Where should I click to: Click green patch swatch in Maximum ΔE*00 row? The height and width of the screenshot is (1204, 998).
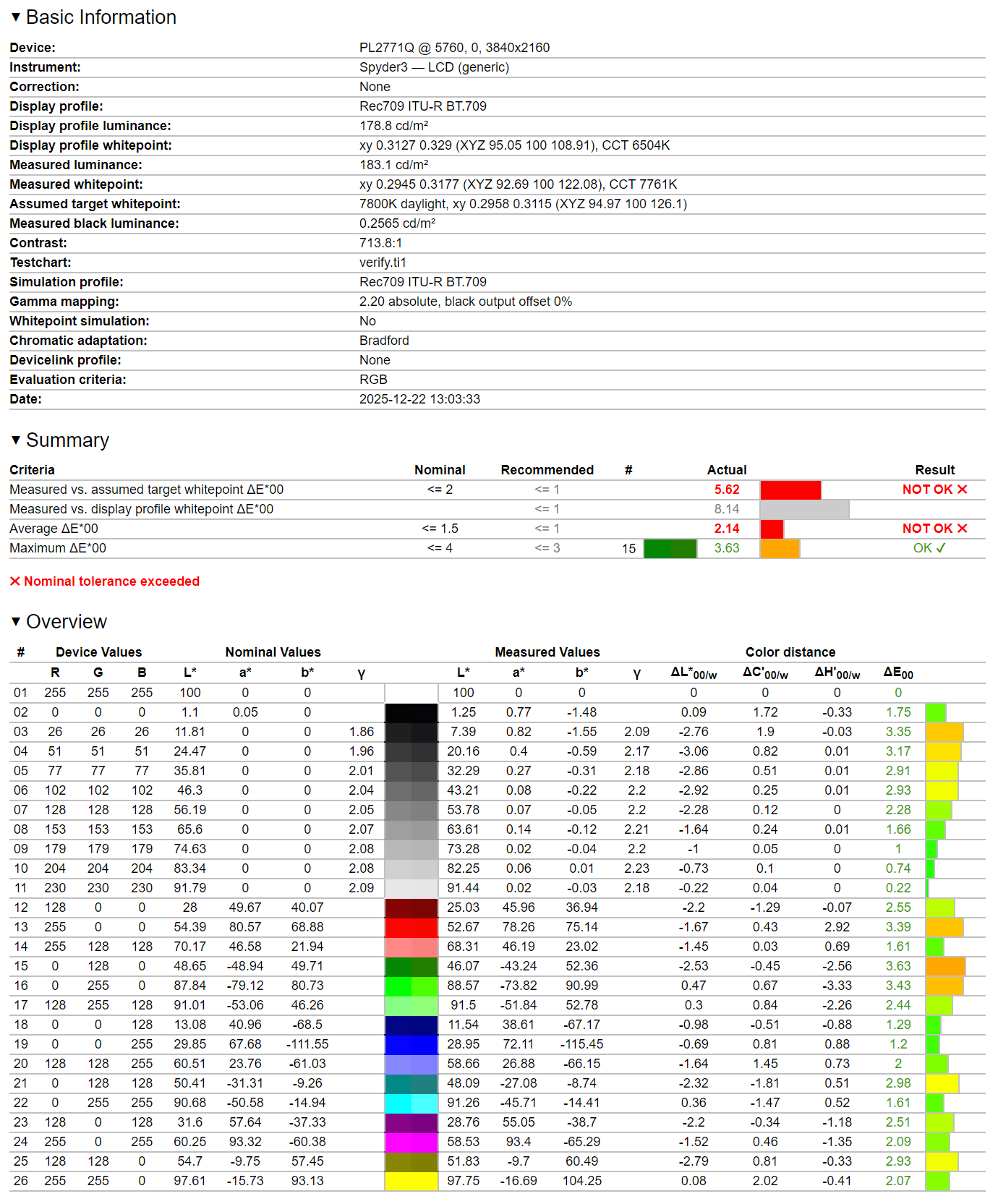pyautogui.click(x=670, y=549)
